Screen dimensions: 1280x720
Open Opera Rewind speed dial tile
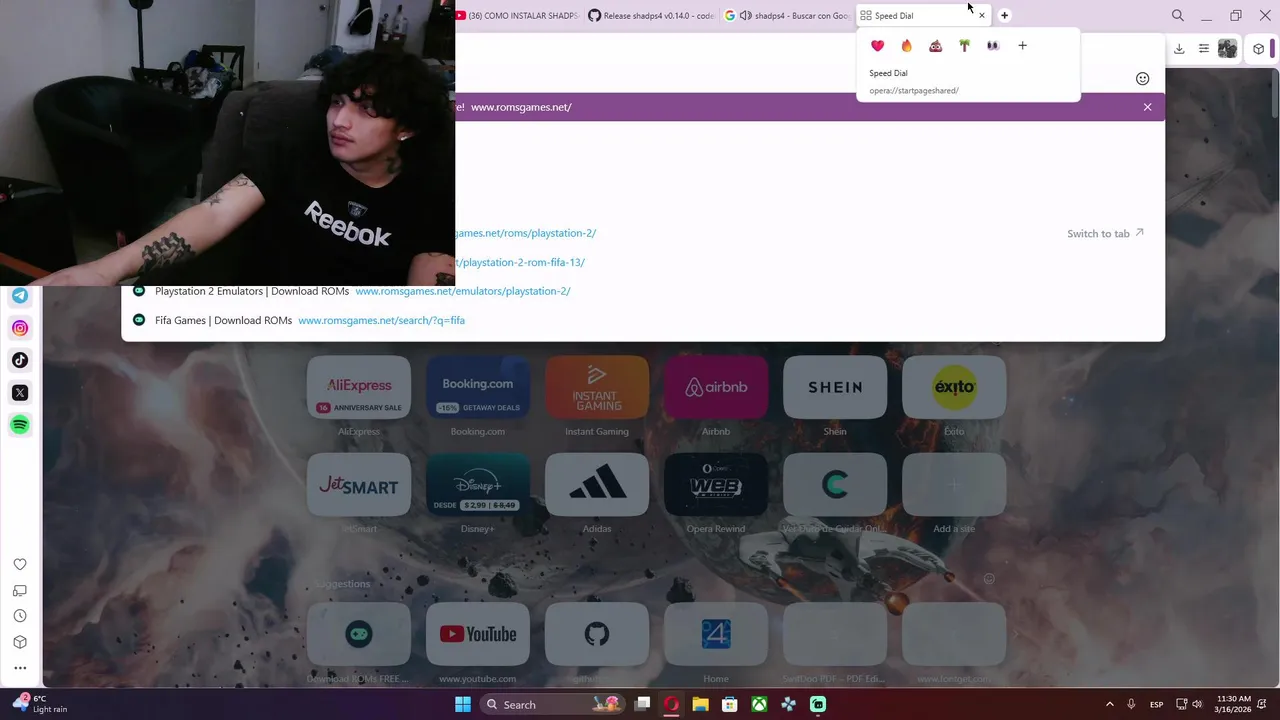tap(716, 485)
